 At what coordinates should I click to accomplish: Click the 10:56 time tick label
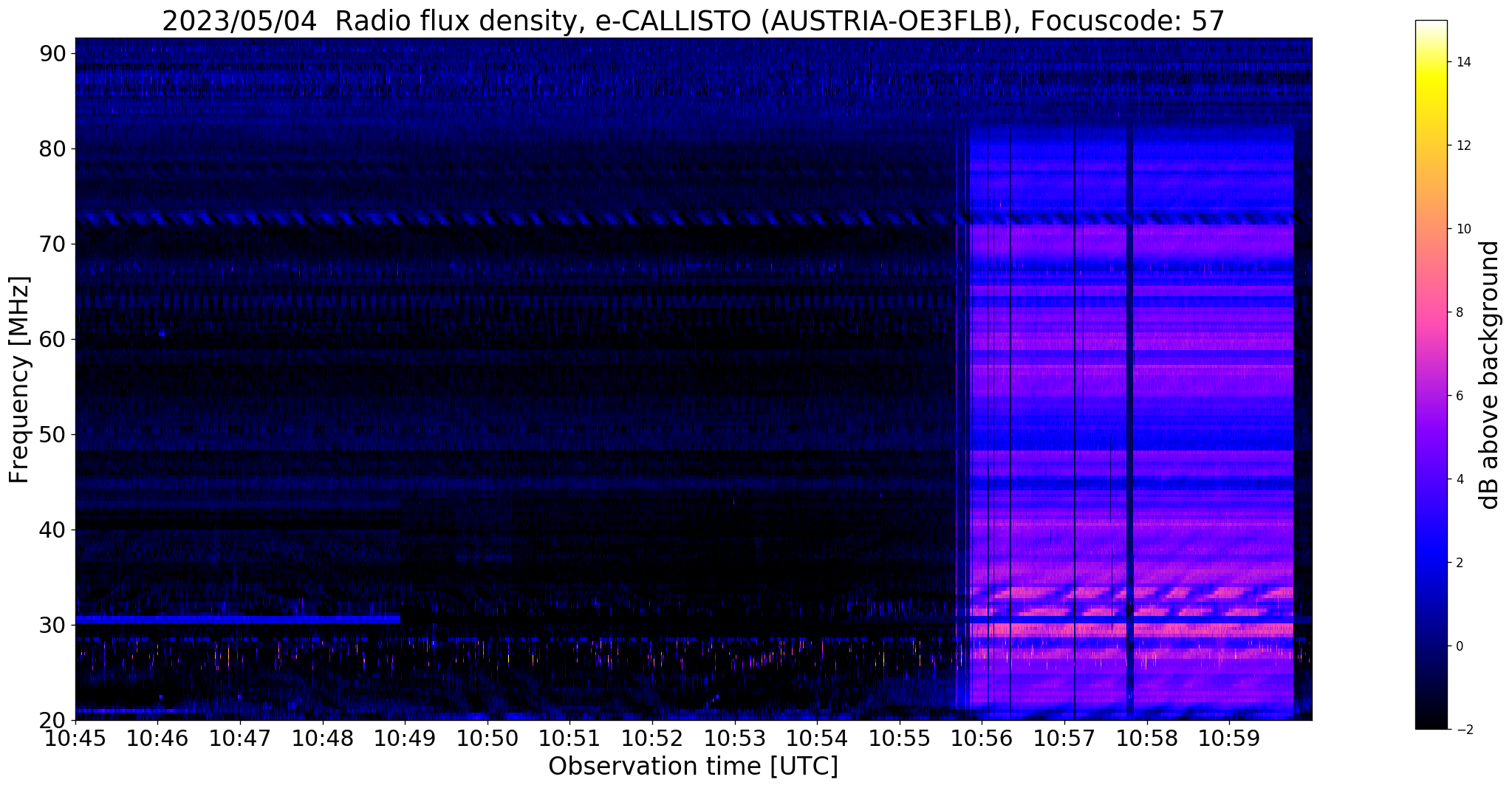pos(982,739)
